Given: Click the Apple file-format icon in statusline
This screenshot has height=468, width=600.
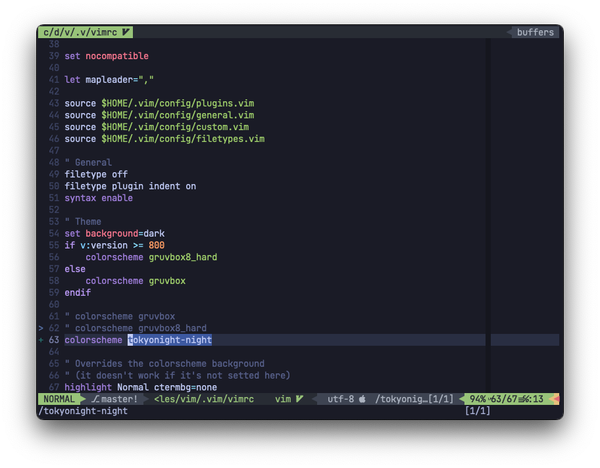Looking at the screenshot, I should (363, 399).
